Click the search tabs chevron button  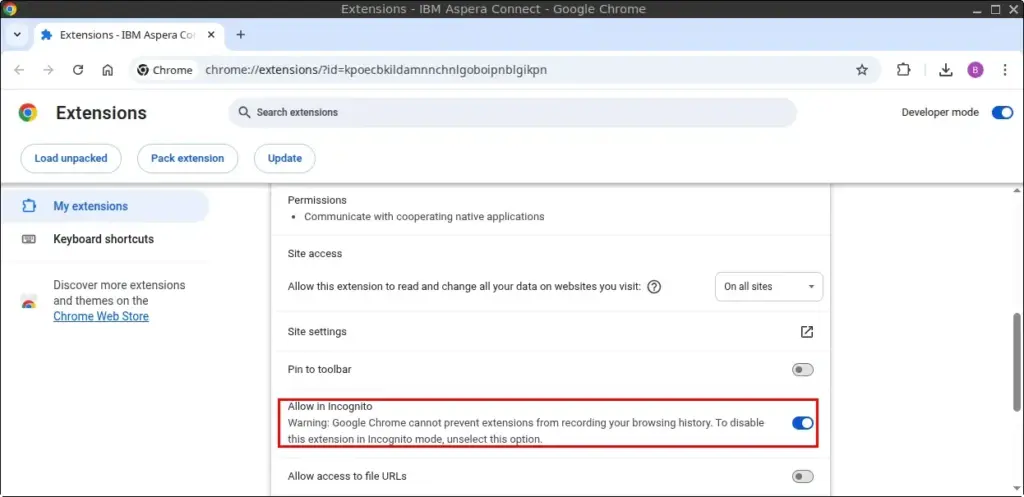click(x=18, y=35)
